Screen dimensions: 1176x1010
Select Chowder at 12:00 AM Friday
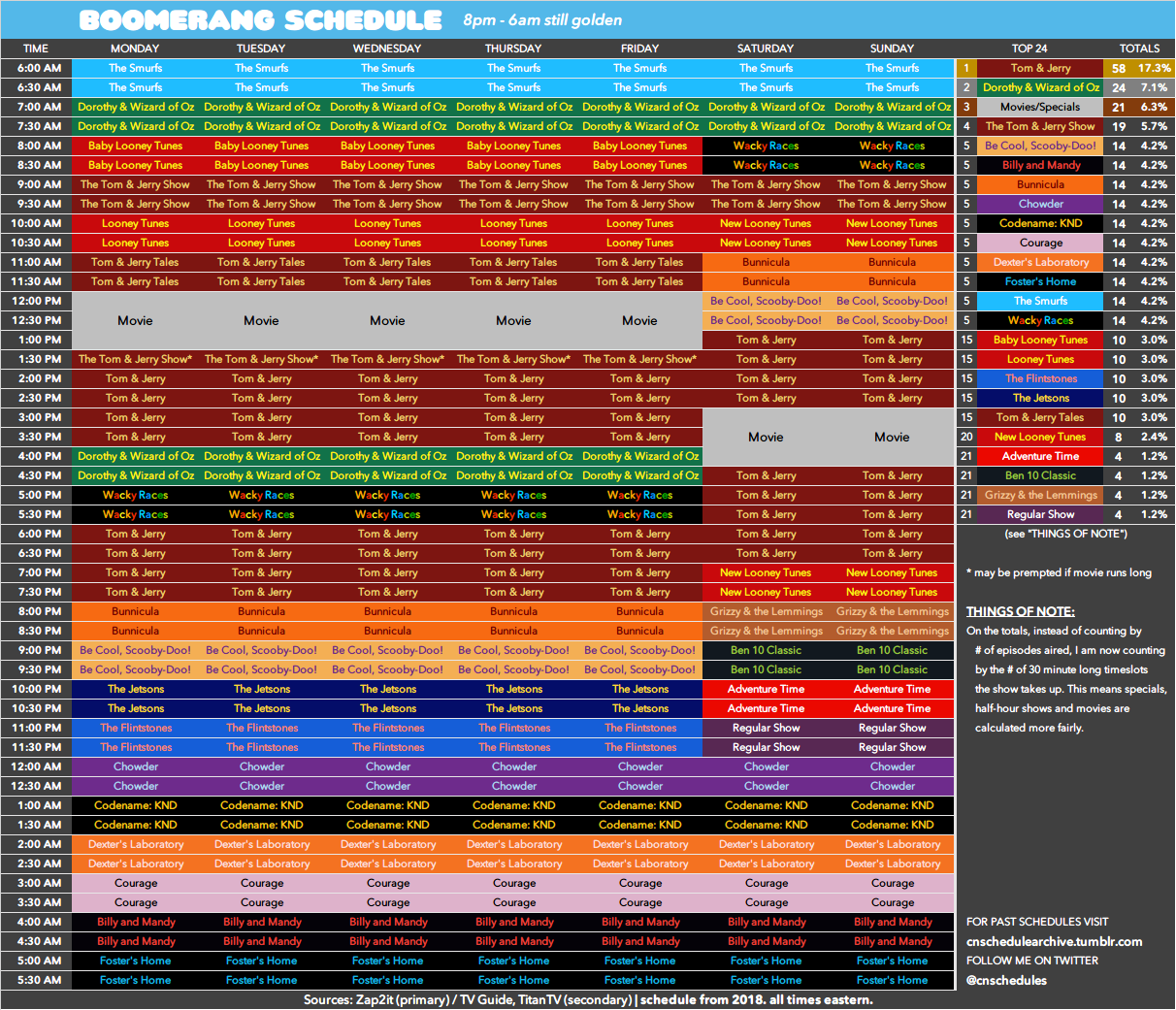click(x=639, y=766)
